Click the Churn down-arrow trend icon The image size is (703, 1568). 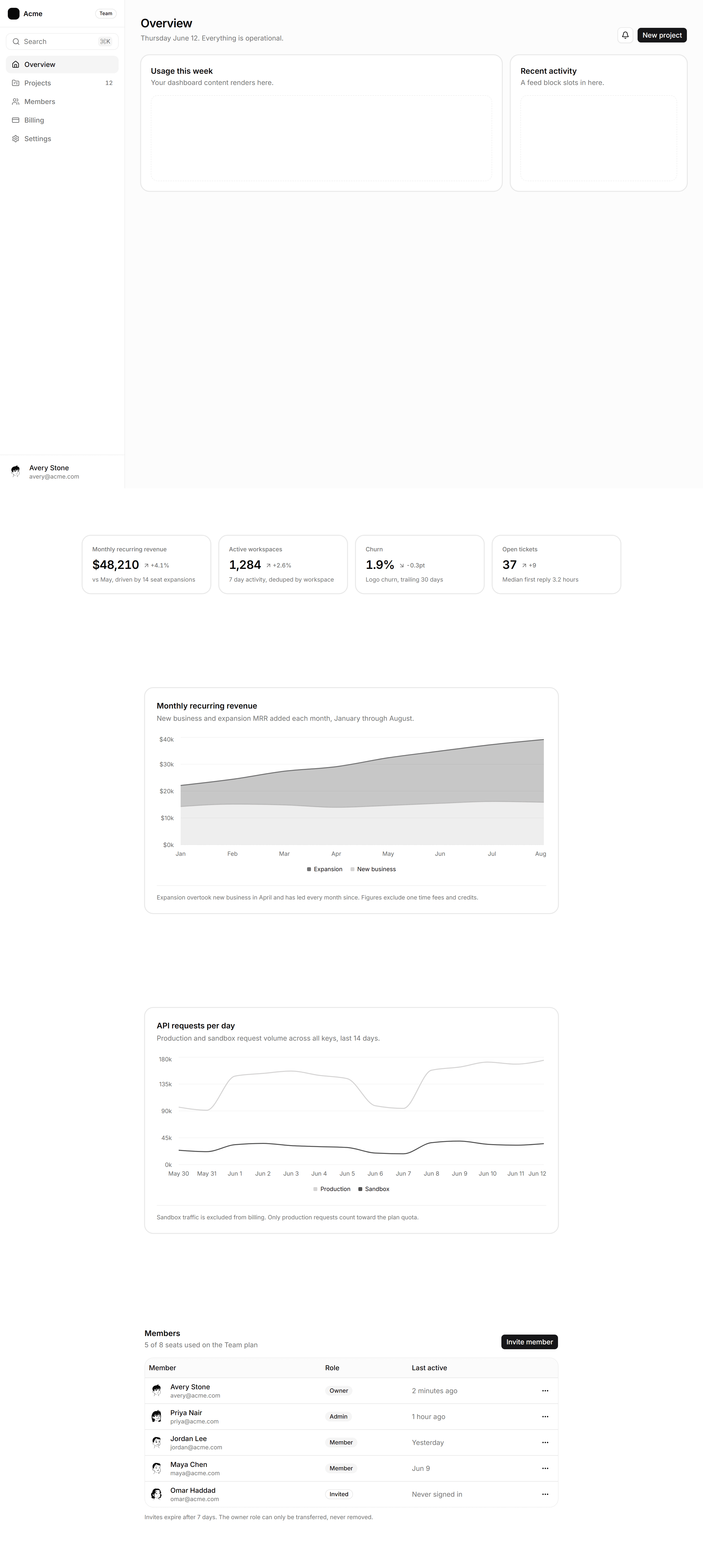tap(402, 565)
